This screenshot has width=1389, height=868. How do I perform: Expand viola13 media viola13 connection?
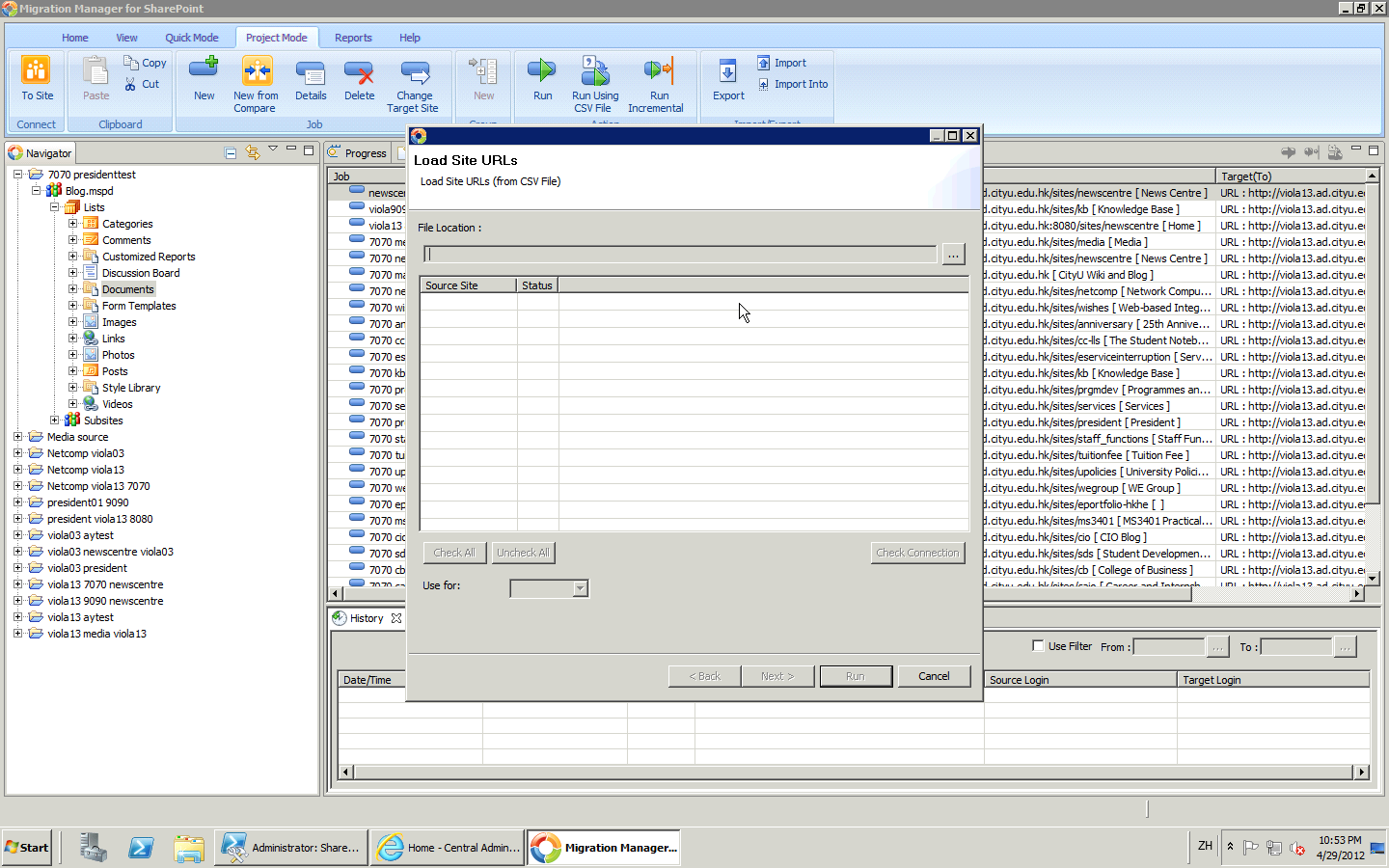coord(18,634)
